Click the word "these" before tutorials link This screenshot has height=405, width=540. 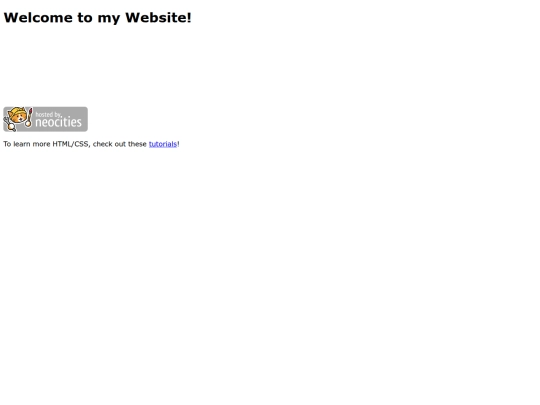coord(137,144)
